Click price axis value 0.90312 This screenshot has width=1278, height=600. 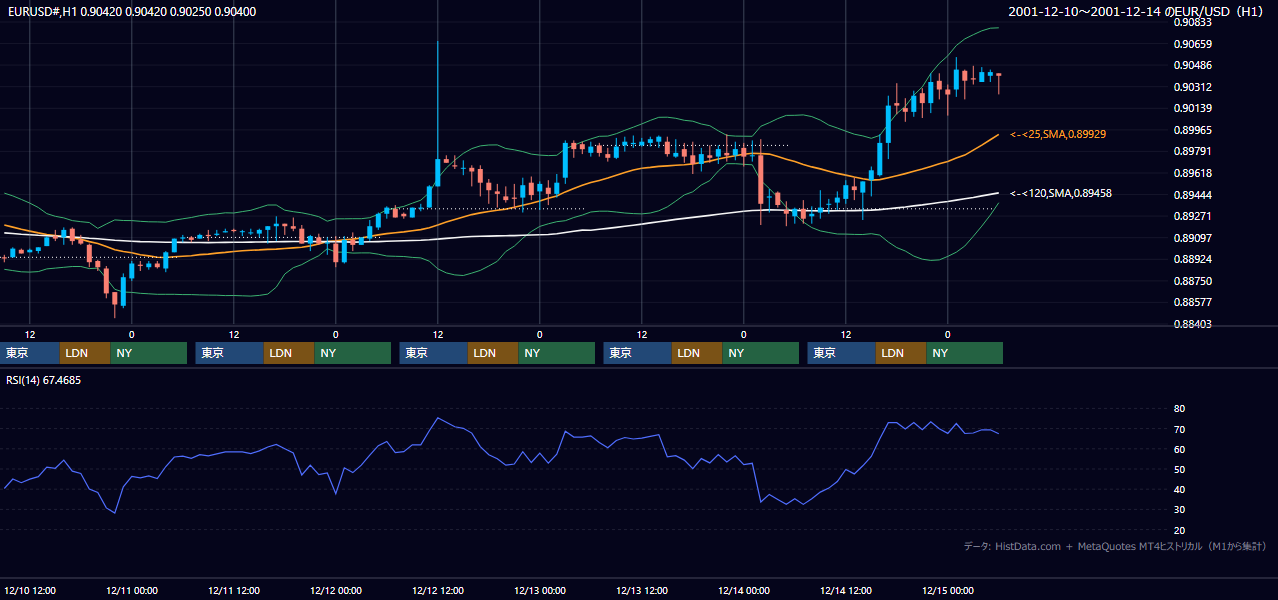(1192, 87)
